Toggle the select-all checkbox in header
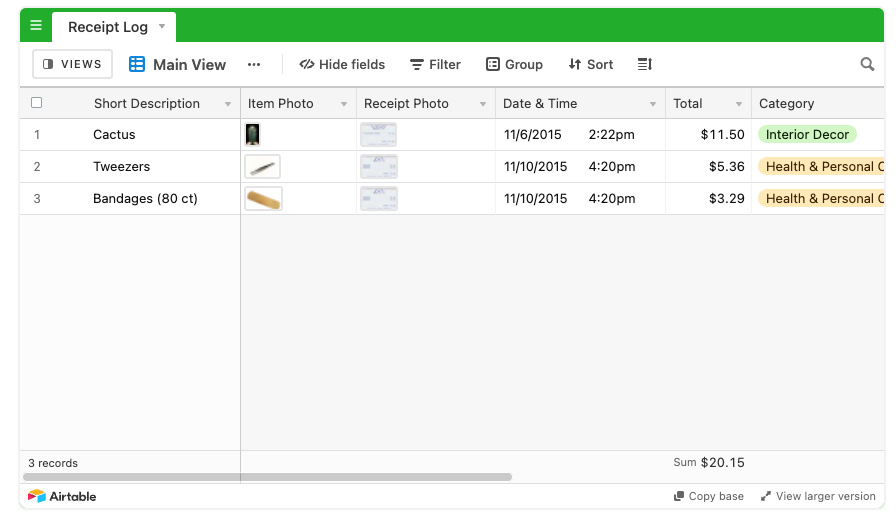The height and width of the screenshot is (523, 896). pos(37,103)
